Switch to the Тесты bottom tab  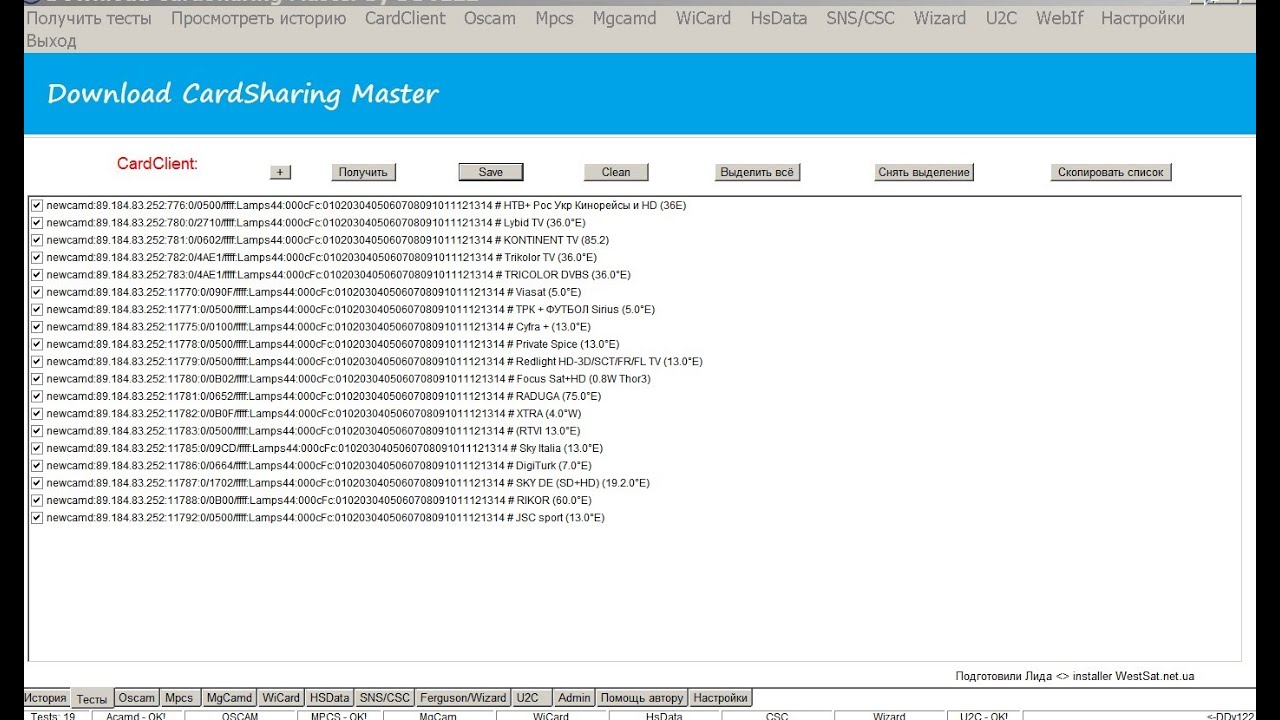[92, 698]
